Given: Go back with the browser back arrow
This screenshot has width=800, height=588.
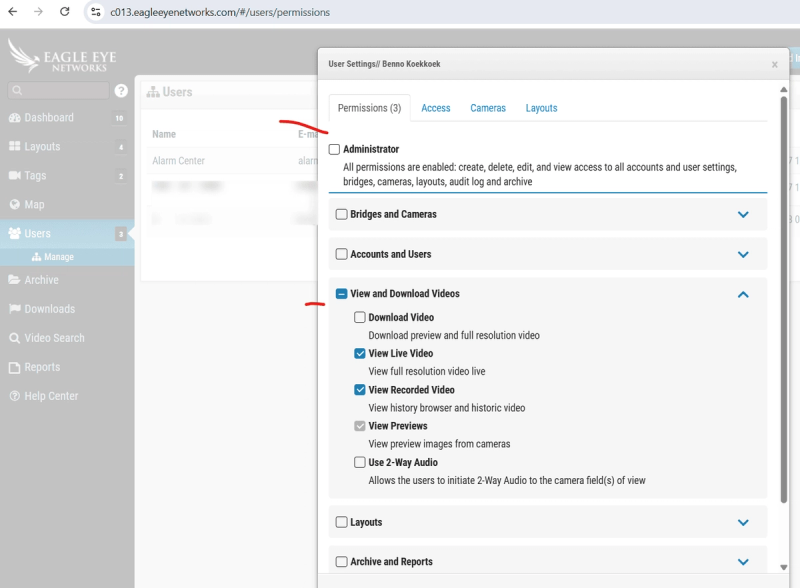Looking at the screenshot, I should (x=13, y=12).
